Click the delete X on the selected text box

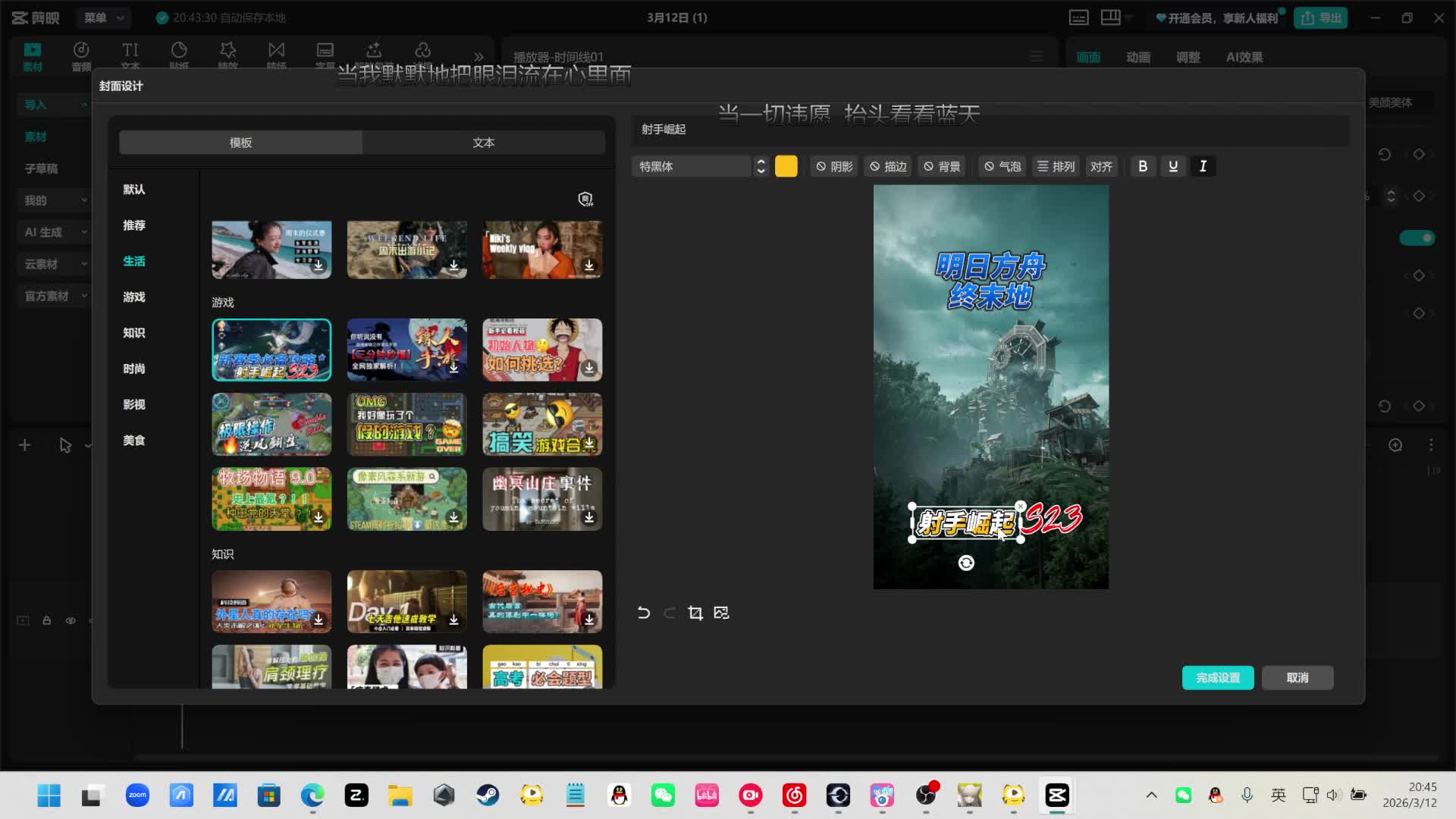pyautogui.click(x=1021, y=506)
